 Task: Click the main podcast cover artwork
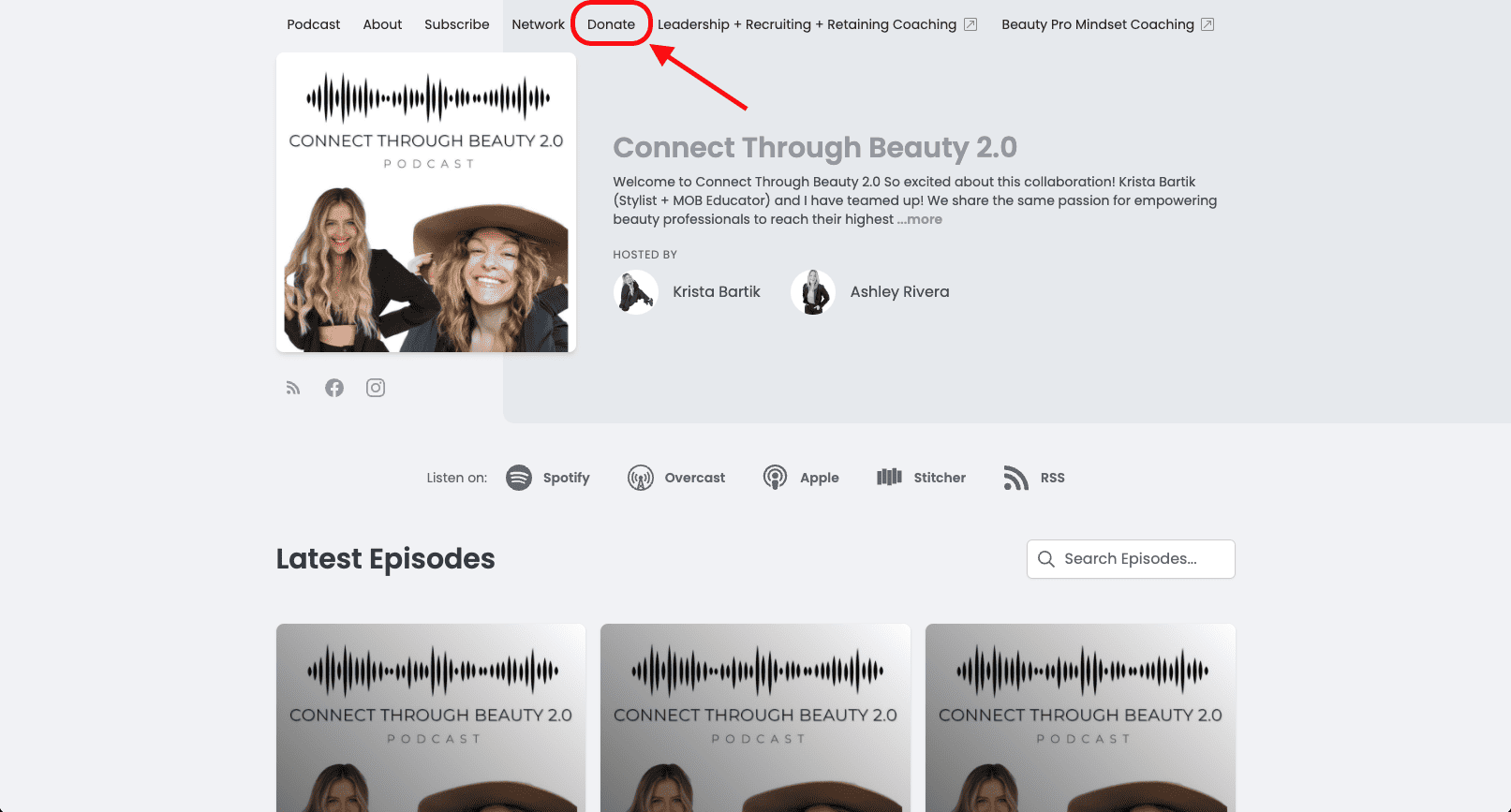[426, 202]
